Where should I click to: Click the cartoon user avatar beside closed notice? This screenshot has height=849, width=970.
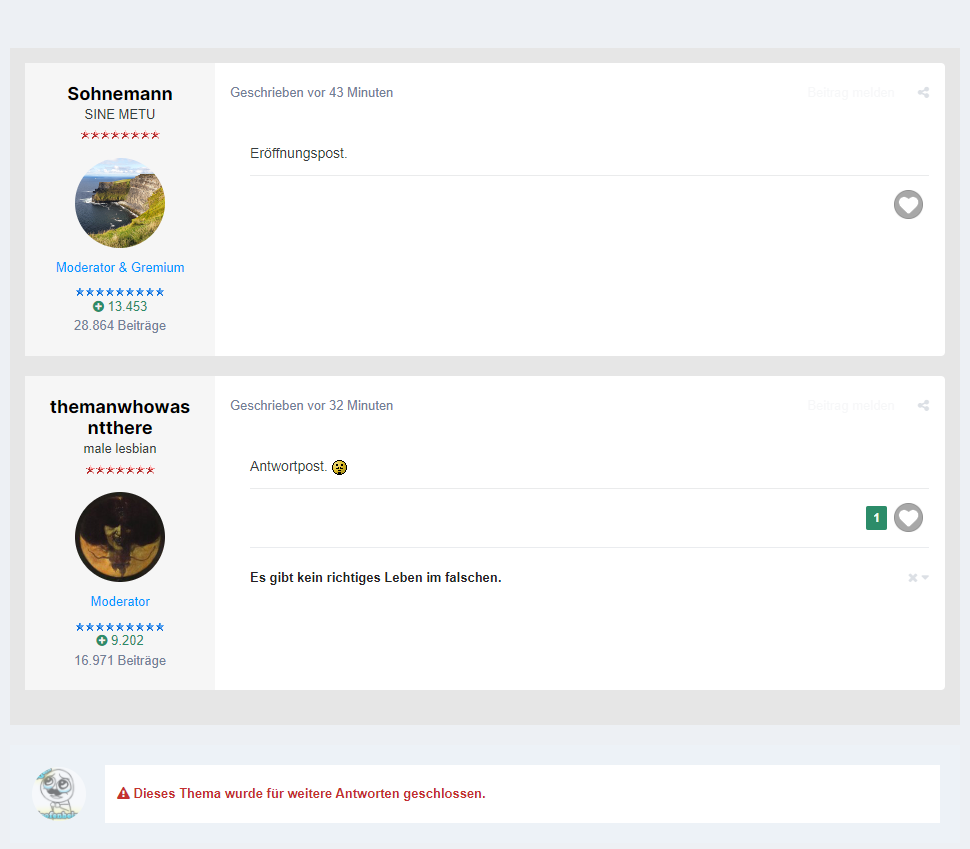click(59, 794)
